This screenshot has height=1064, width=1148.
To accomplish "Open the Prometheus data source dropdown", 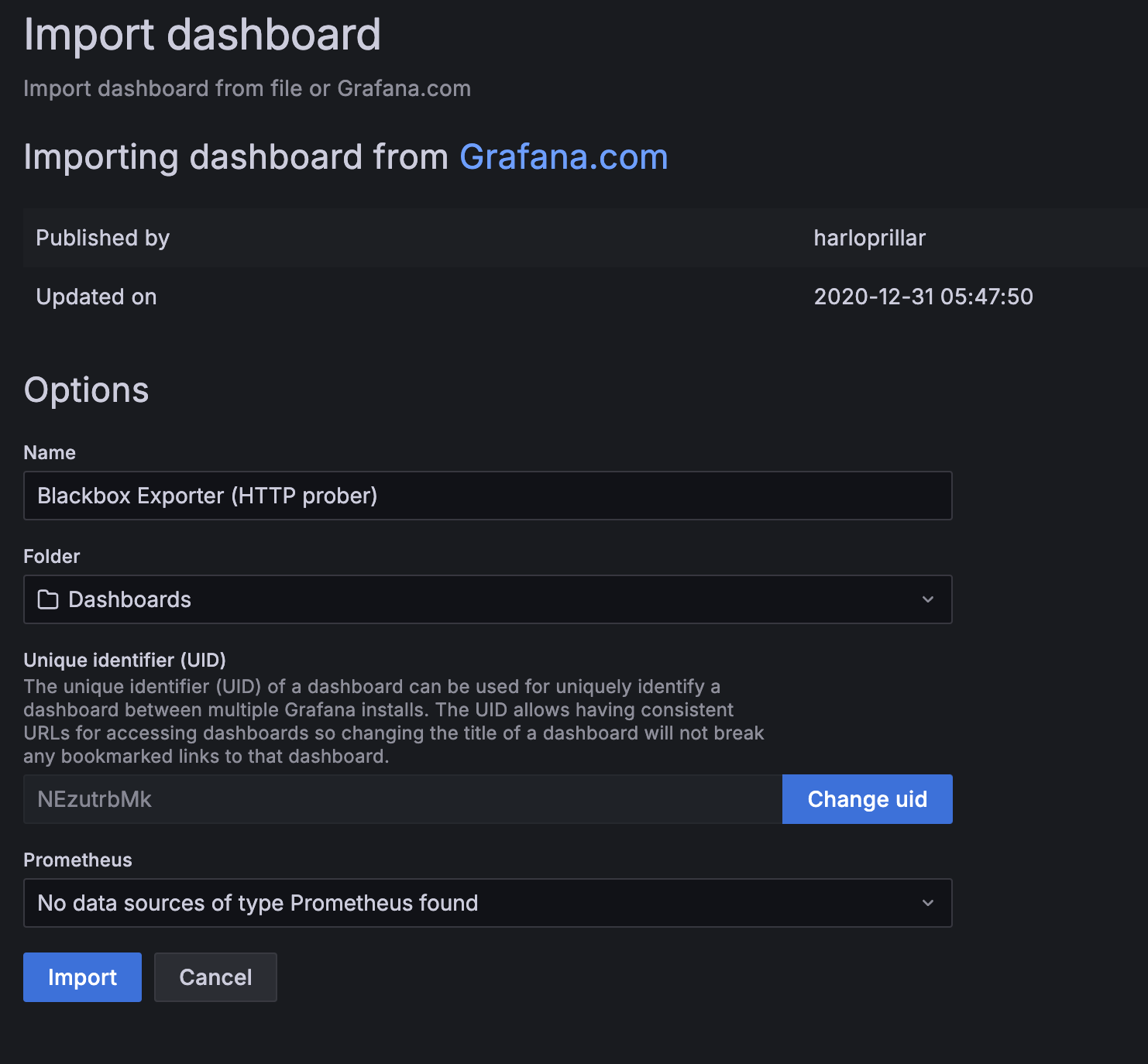I will click(488, 903).
